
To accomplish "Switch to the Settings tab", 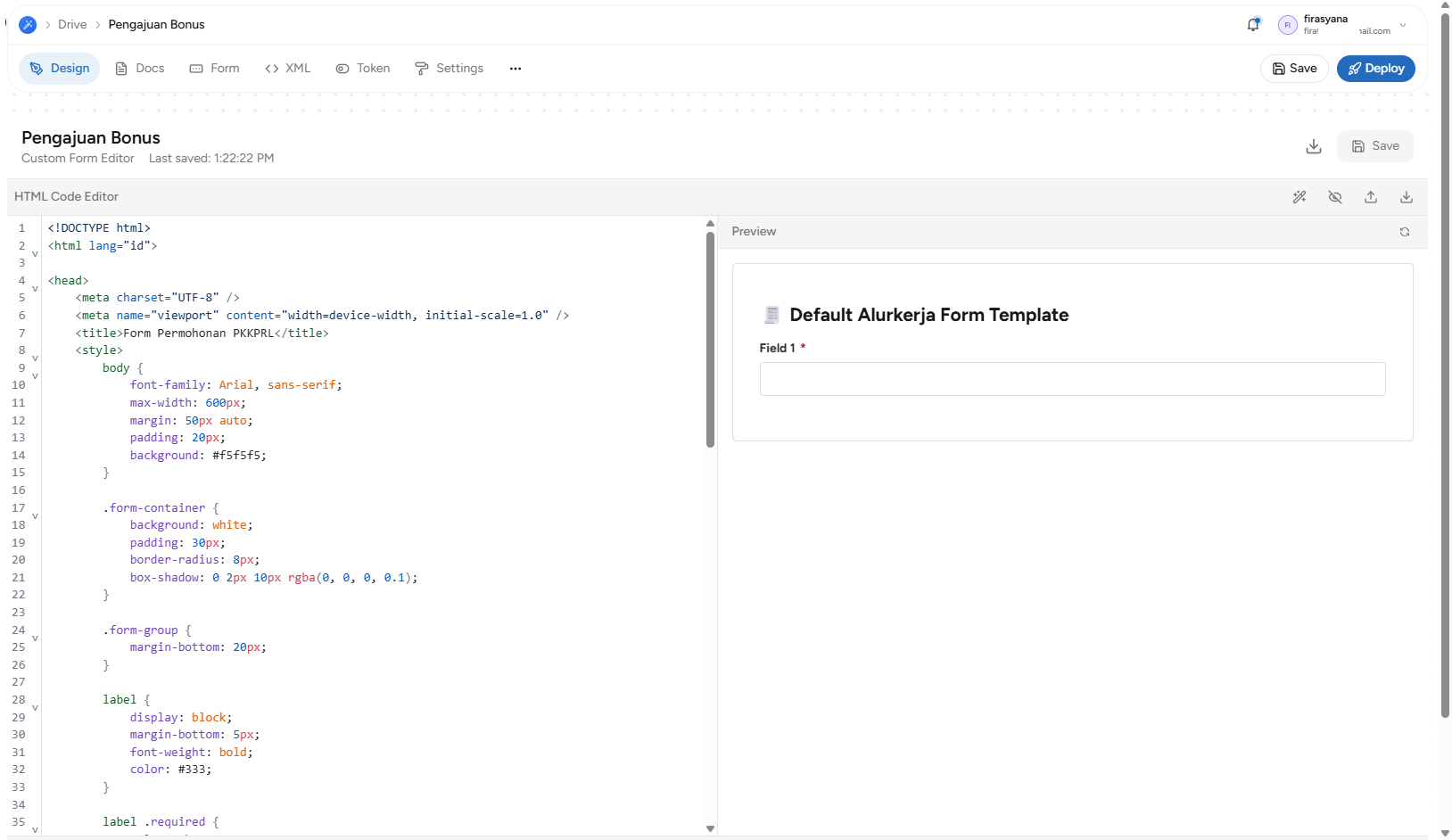I will [450, 69].
